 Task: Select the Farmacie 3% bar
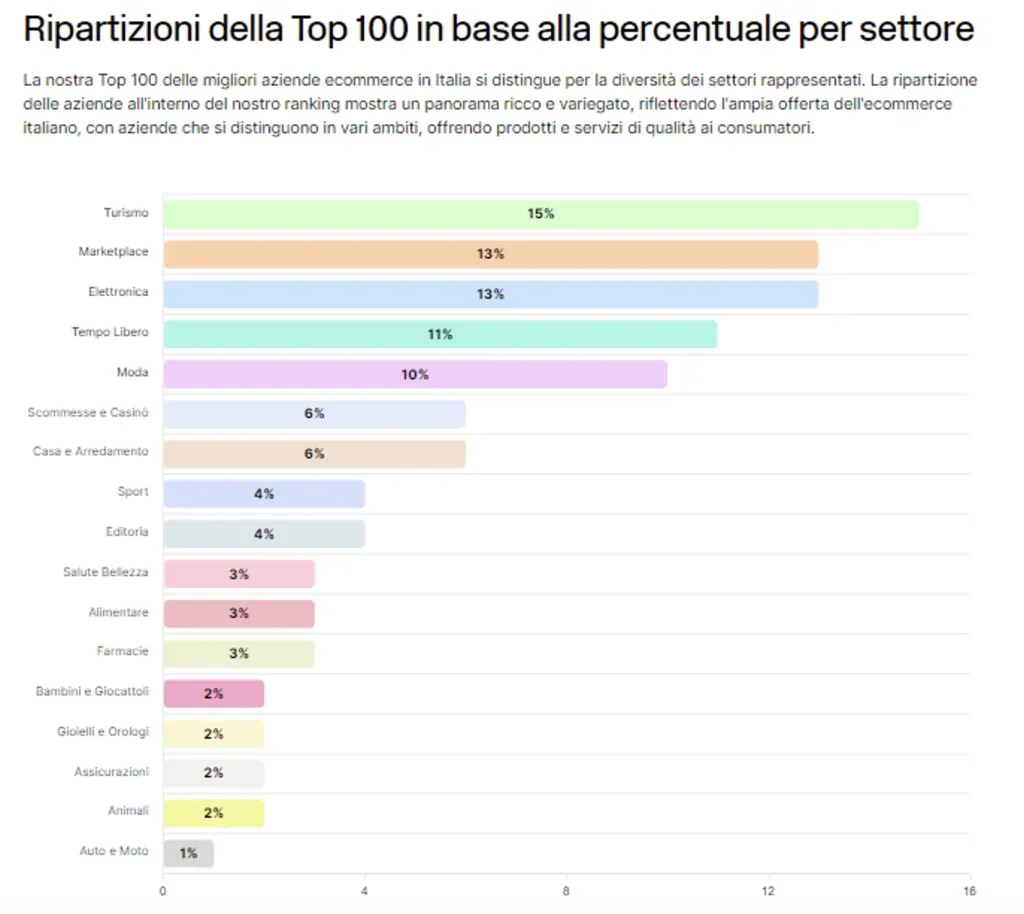click(239, 654)
